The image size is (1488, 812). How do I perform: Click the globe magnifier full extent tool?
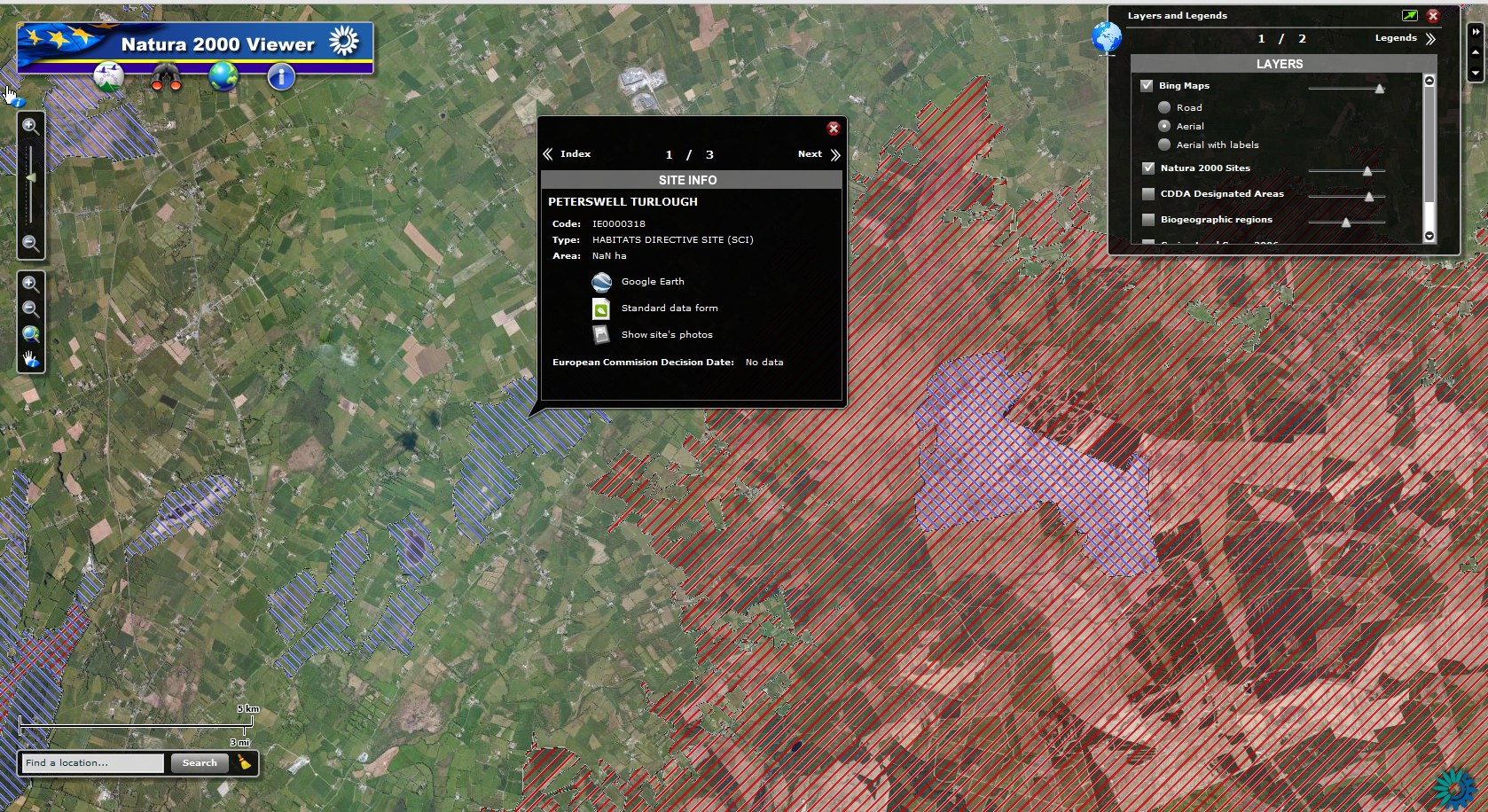[x=30, y=334]
